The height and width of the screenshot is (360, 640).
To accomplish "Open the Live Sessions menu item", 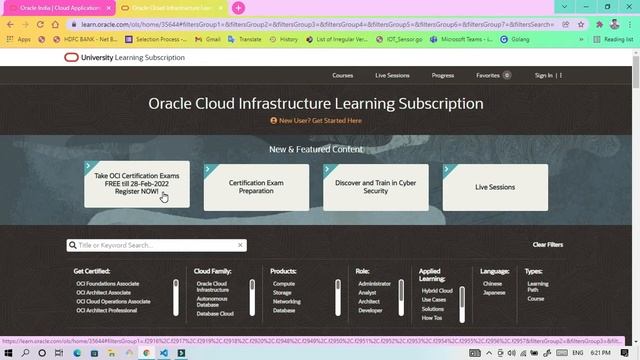I will 392,76.
